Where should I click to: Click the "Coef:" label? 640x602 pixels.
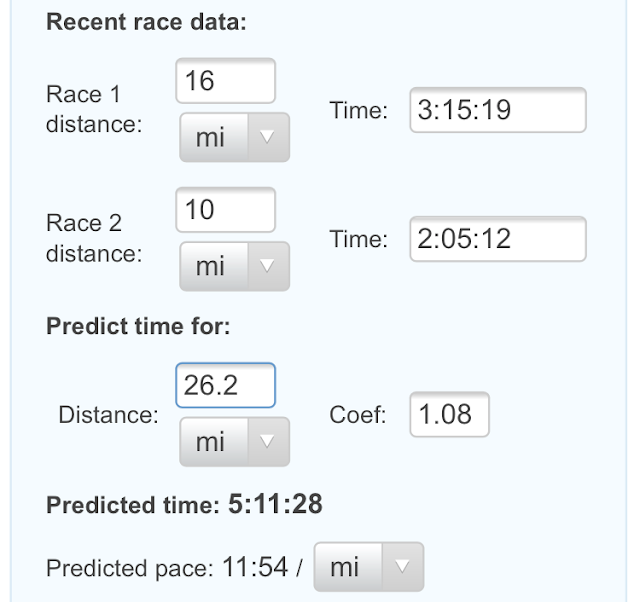(x=358, y=415)
